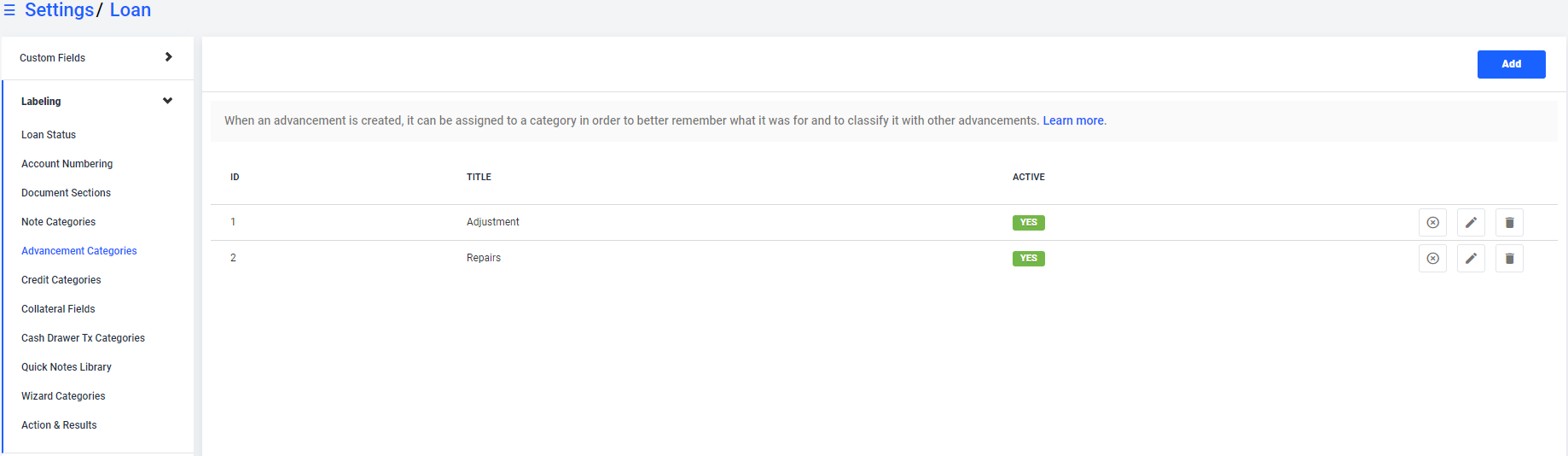Screen dimensions: 1568x456
Task: Select Advancement Categories in sidebar
Action: (x=79, y=251)
